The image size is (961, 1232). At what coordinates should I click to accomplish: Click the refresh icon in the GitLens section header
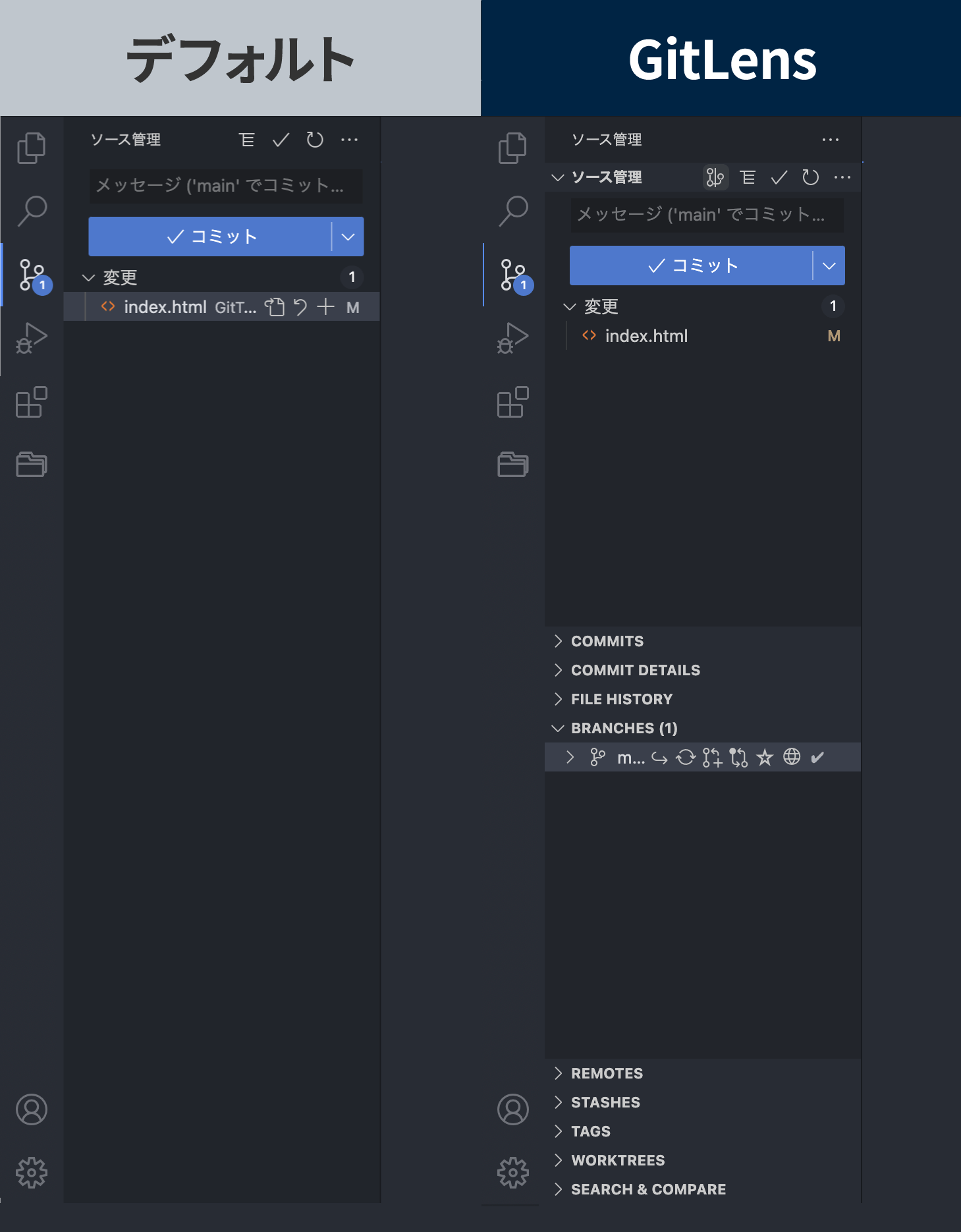[x=811, y=177]
